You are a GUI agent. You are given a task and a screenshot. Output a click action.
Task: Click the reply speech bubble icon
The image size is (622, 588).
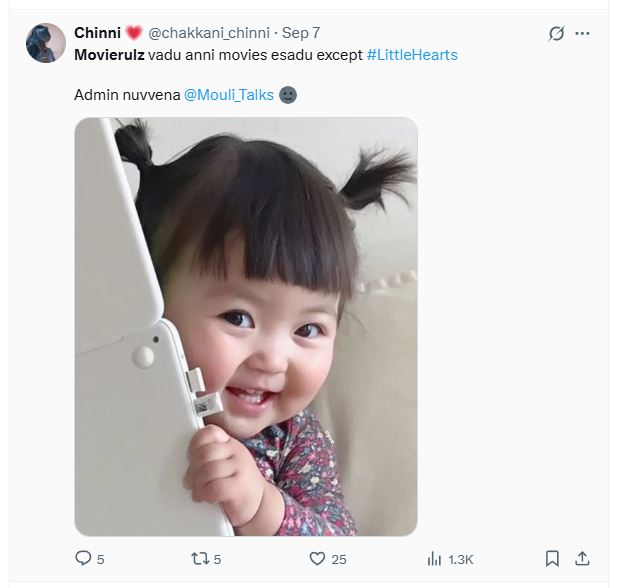(84, 559)
